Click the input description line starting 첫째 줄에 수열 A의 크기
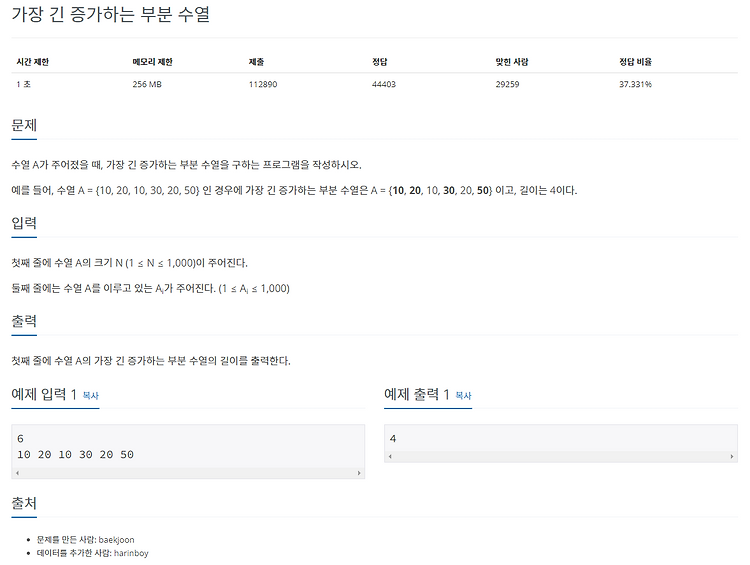 [x=130, y=263]
